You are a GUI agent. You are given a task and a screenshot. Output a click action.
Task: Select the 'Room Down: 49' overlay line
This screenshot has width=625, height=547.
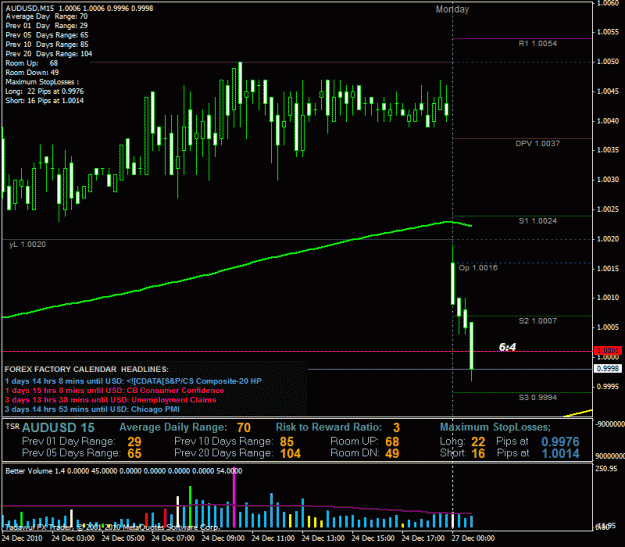(32, 73)
